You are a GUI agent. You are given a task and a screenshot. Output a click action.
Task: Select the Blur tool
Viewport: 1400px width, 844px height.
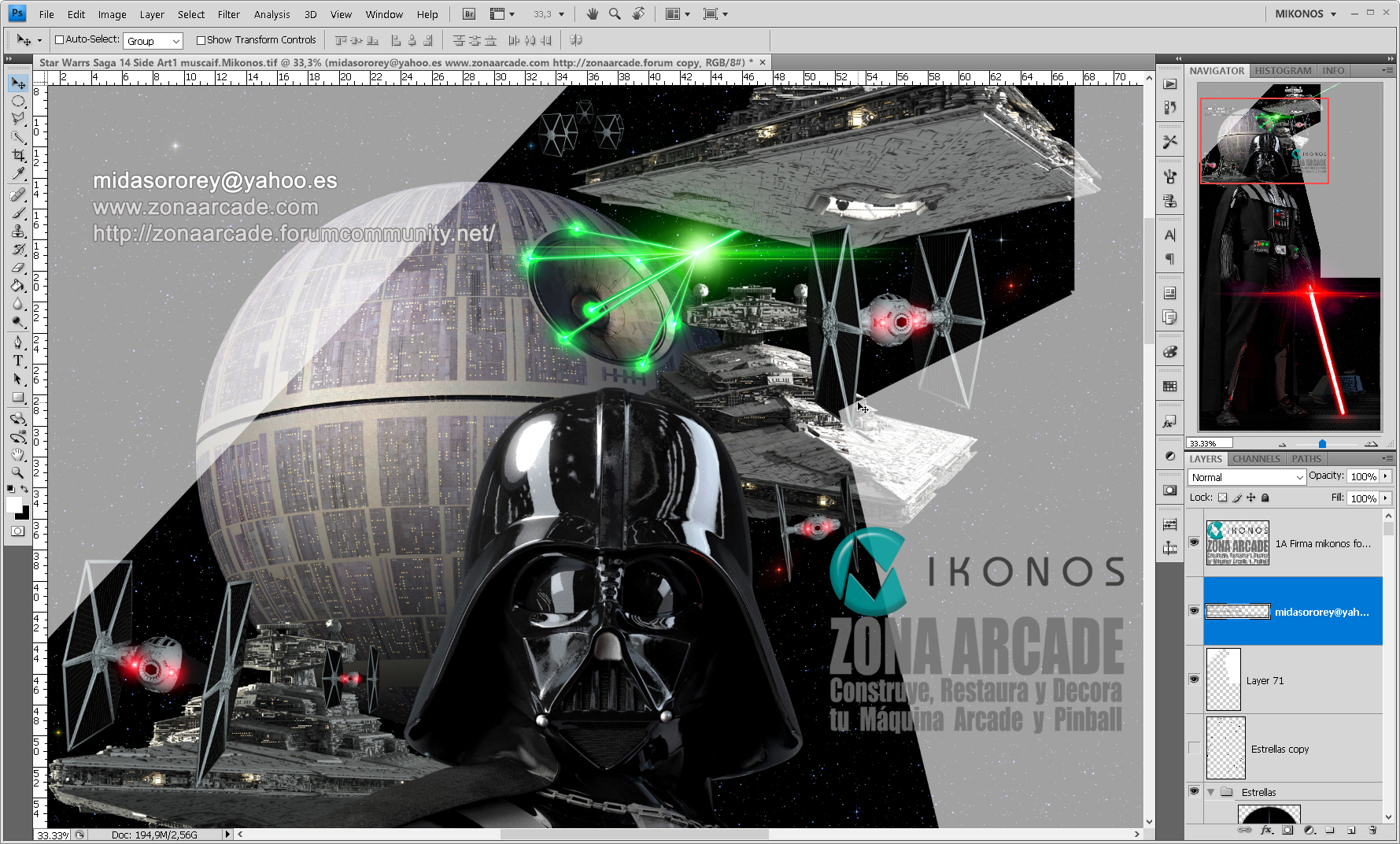[x=18, y=303]
